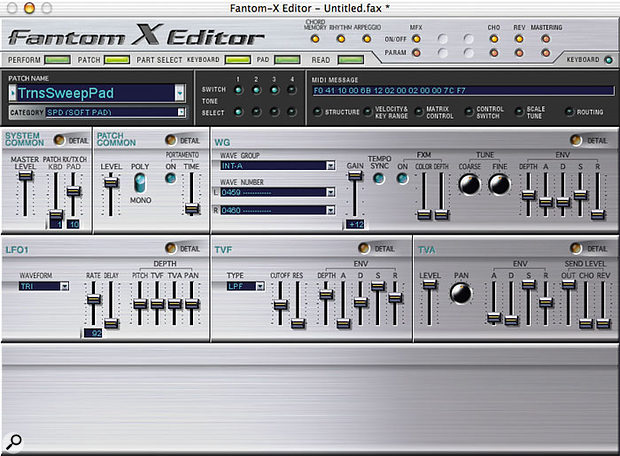Select tone 3 with Tone Select LED

coord(274,112)
